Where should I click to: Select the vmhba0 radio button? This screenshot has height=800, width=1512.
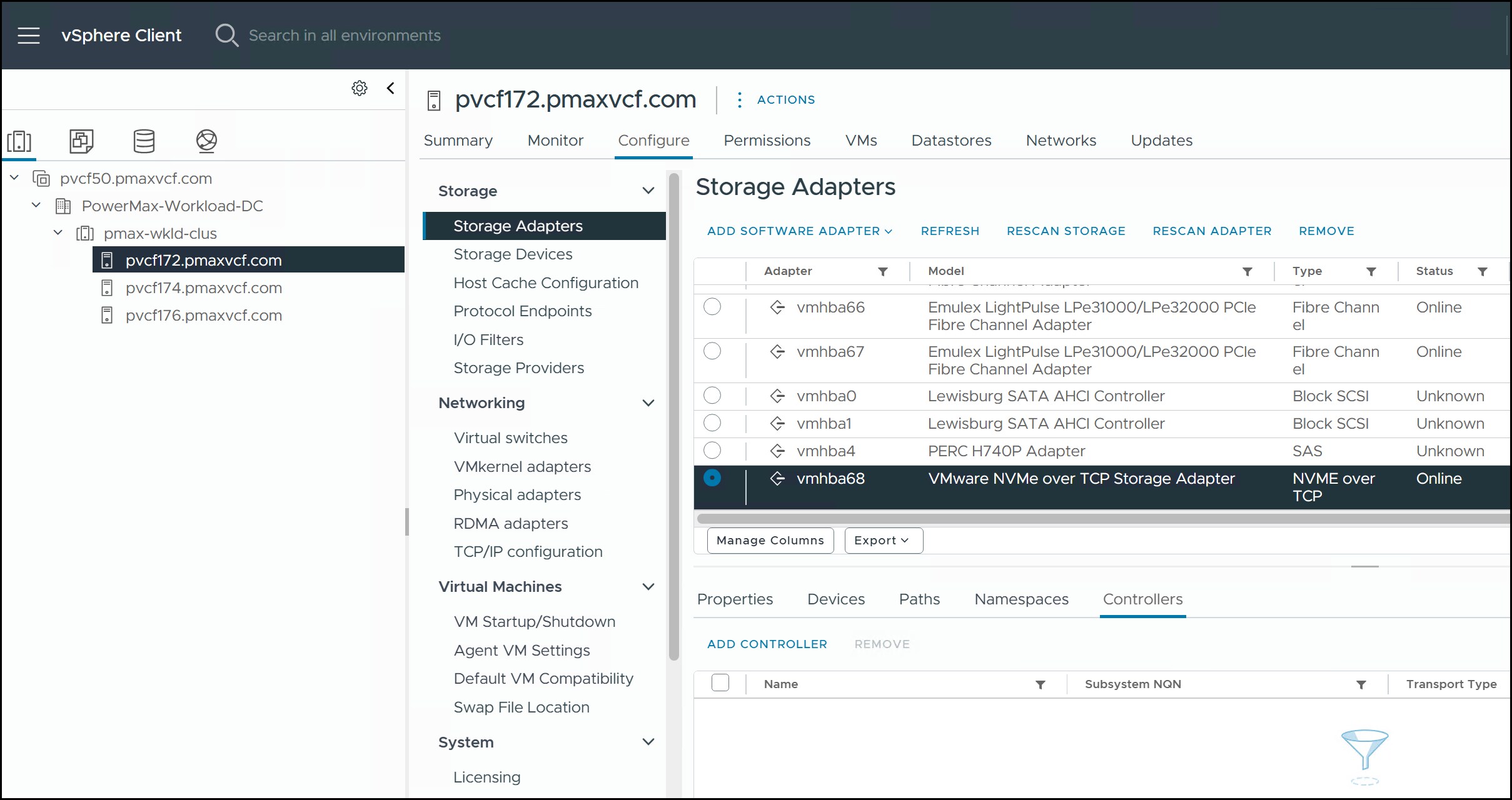click(x=712, y=396)
